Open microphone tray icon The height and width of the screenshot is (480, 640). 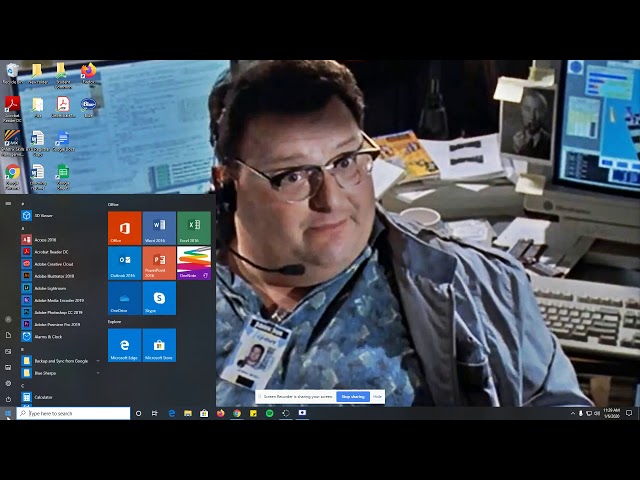click(x=581, y=413)
